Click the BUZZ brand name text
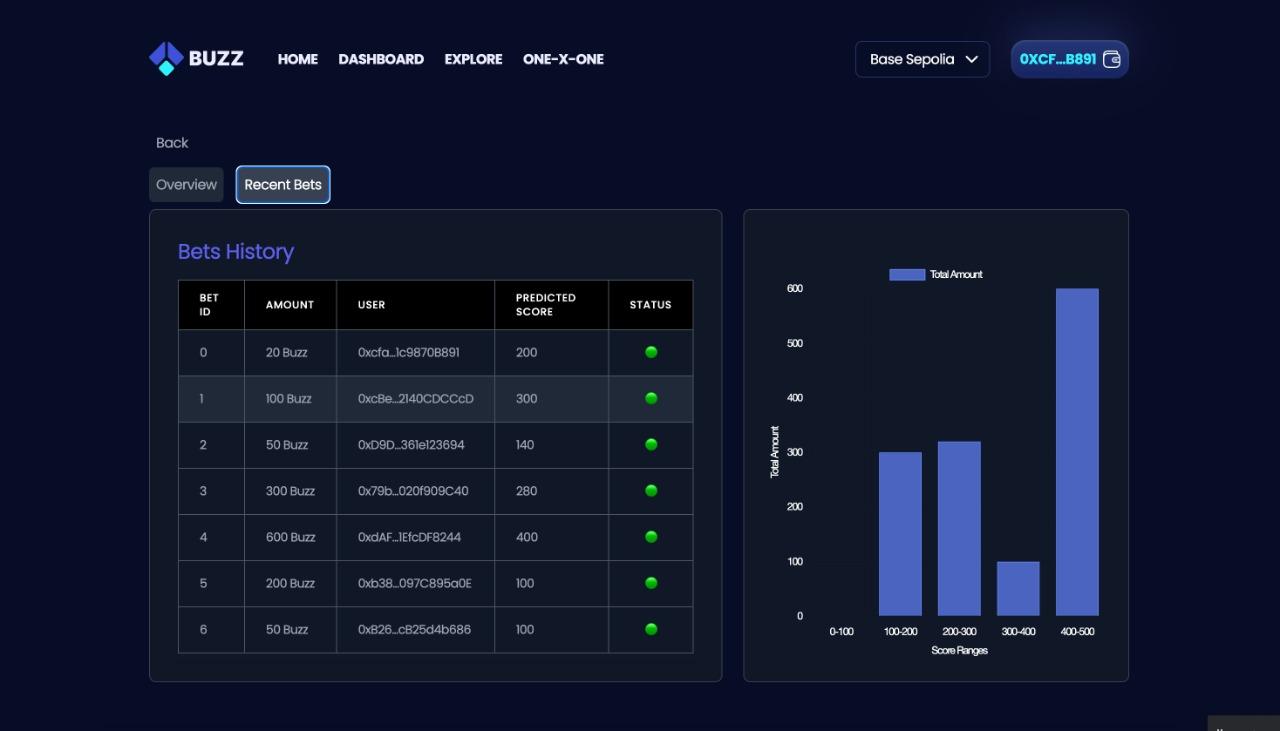 [x=216, y=58]
